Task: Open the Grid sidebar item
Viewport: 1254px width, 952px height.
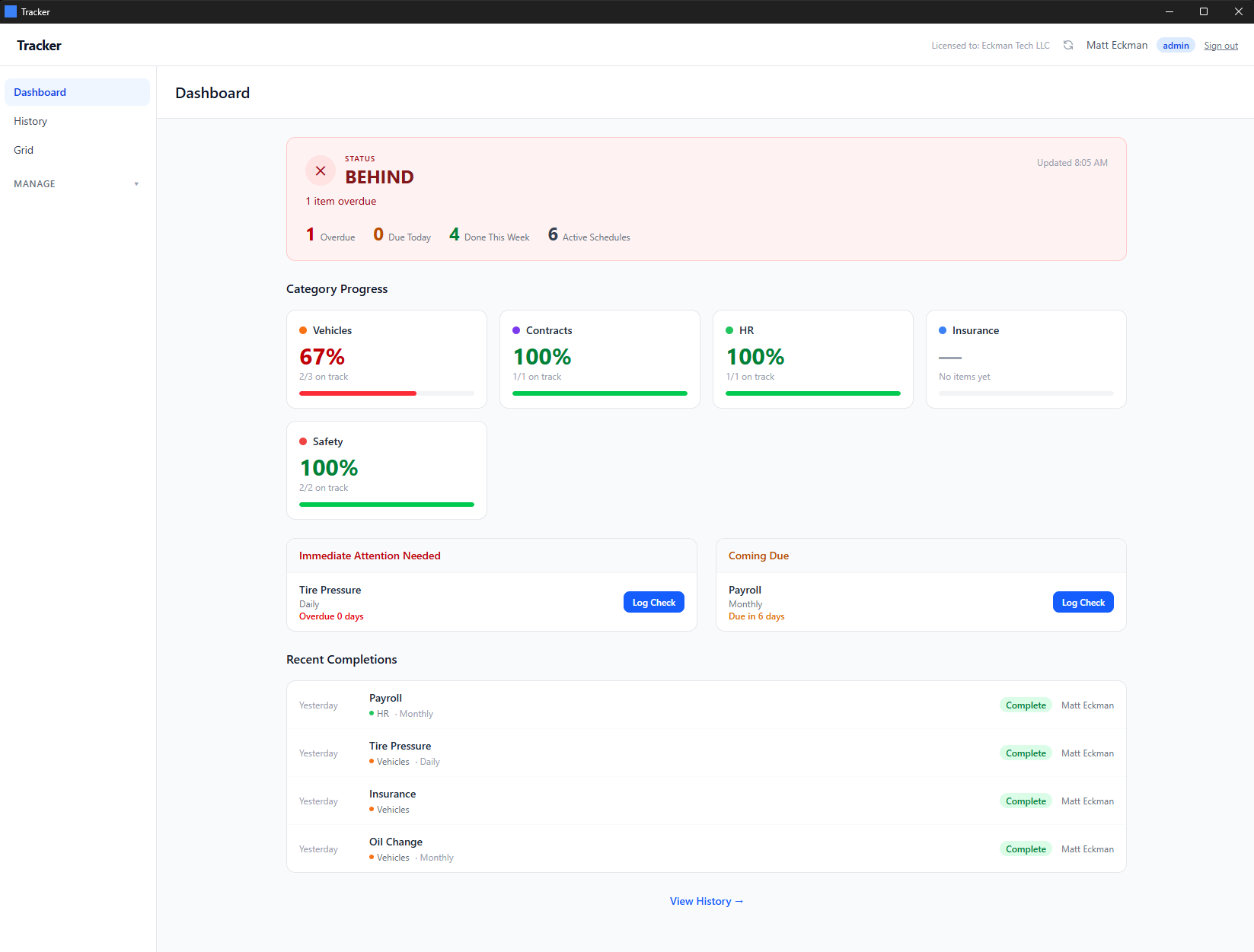Action: [x=77, y=150]
